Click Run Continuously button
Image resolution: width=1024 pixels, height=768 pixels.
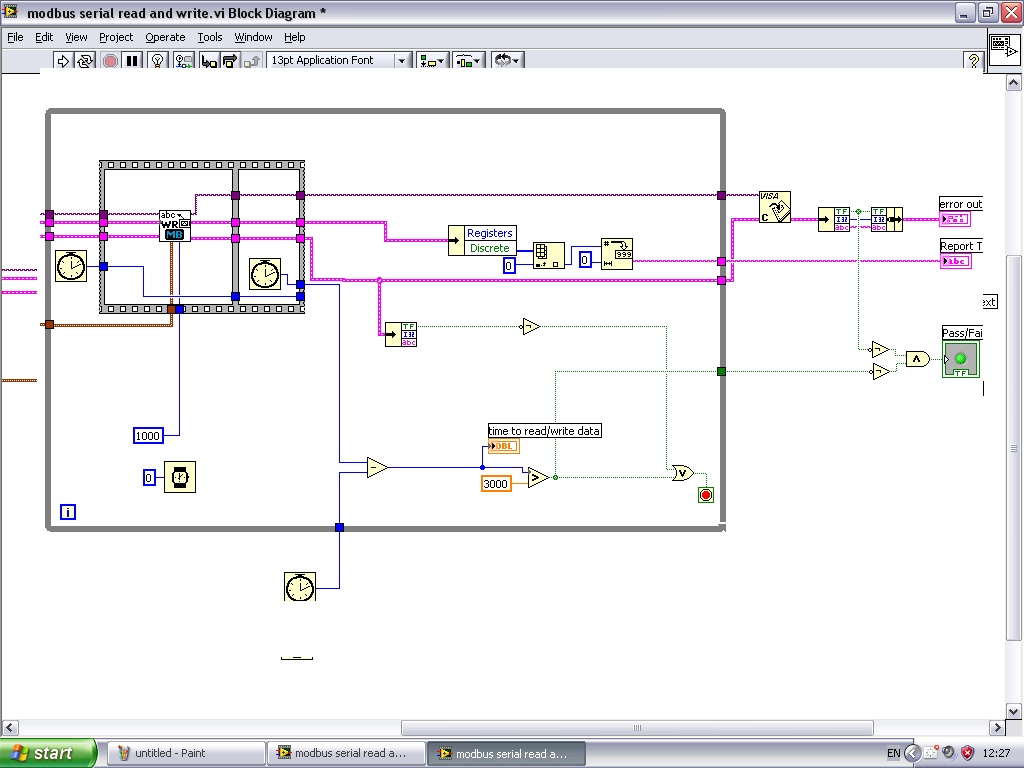[86, 61]
